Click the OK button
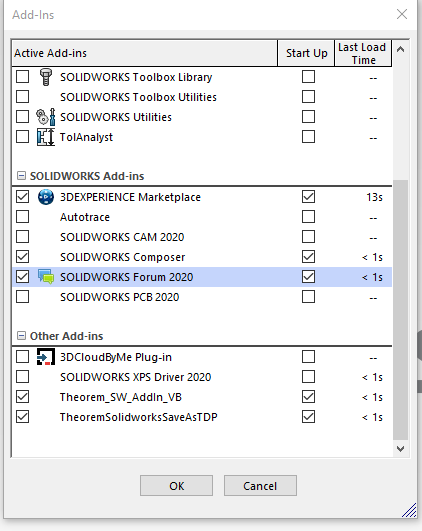This screenshot has height=531, width=422. [176, 486]
